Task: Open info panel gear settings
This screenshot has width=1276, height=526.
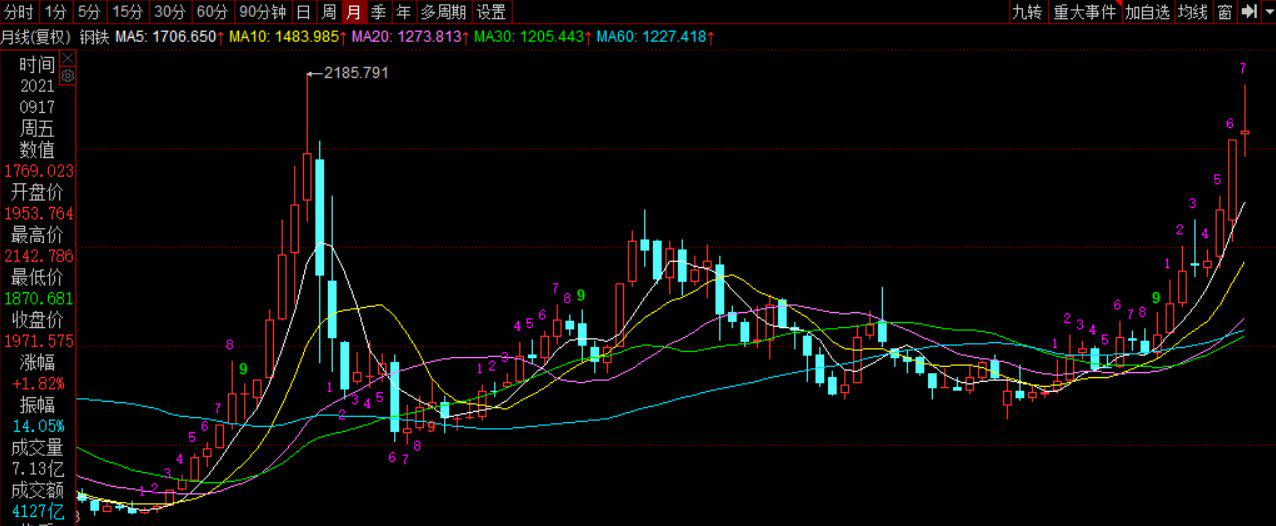Action: (x=68, y=75)
